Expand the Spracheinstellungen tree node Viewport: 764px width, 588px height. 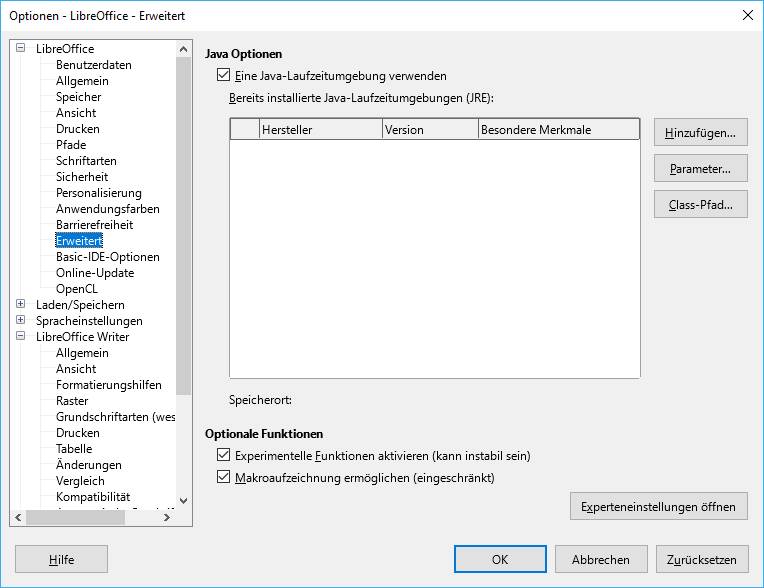tap(20, 320)
